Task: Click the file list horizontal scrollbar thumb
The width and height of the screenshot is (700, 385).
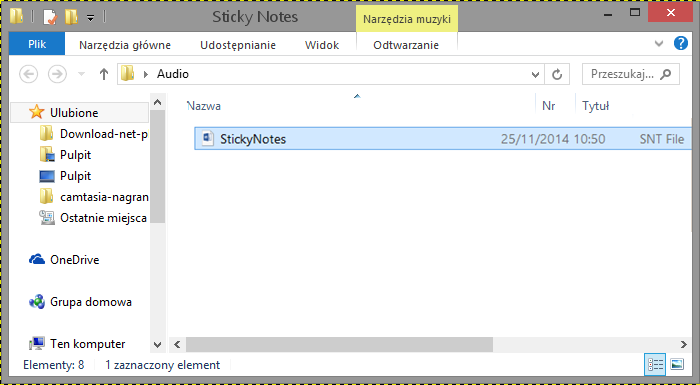Action: [339, 344]
